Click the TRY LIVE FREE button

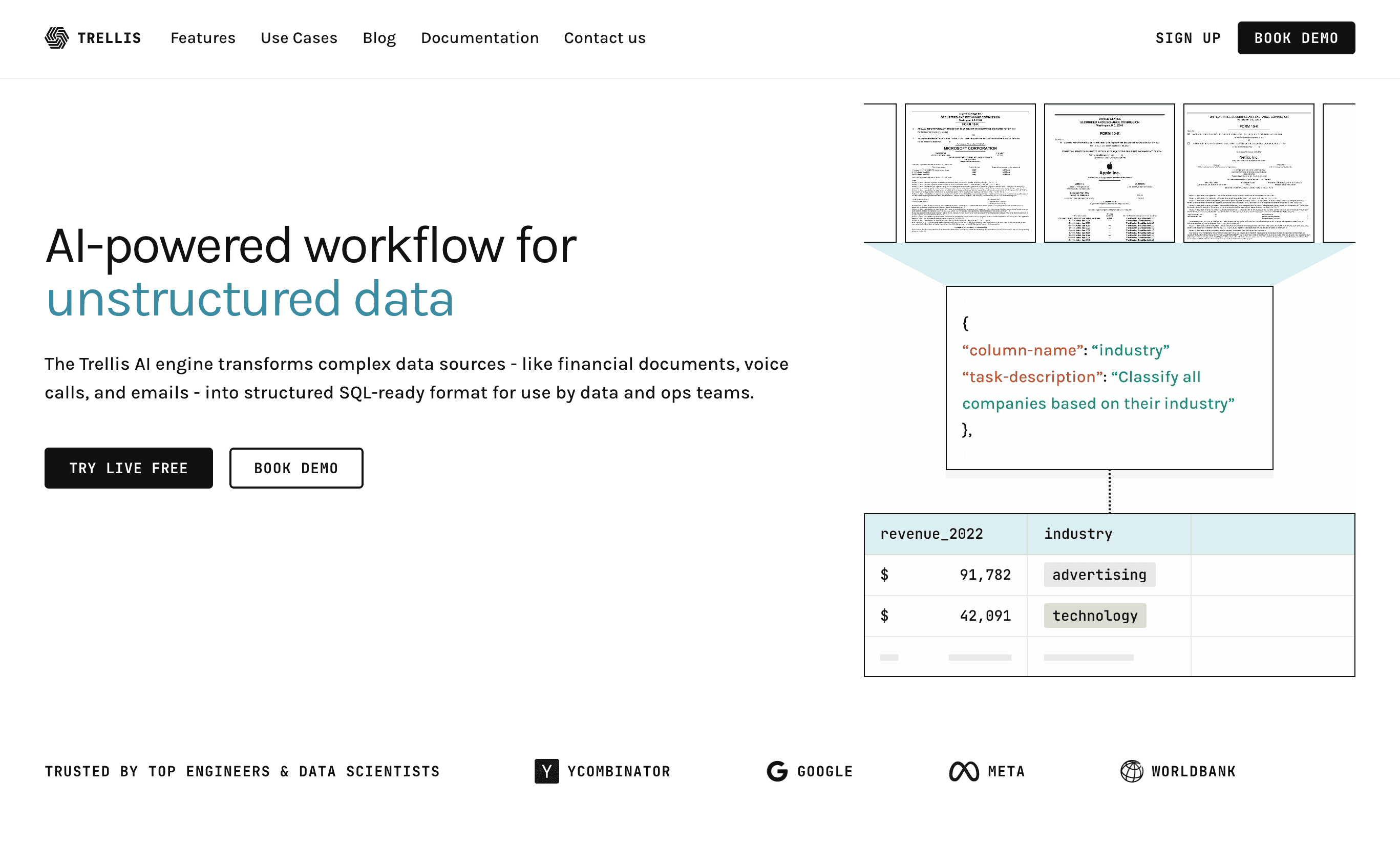tap(128, 467)
